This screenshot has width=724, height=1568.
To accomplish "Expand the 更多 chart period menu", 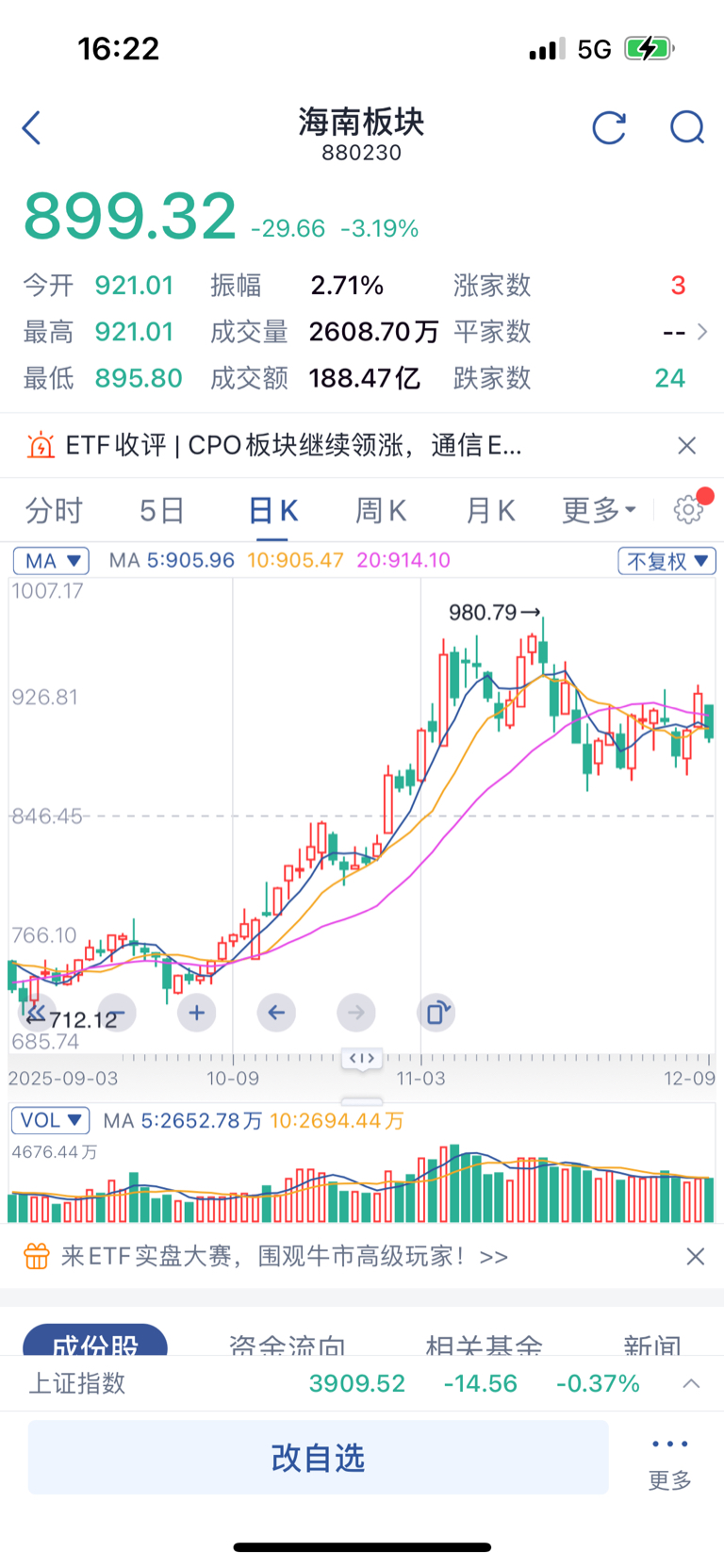I will pos(599,510).
